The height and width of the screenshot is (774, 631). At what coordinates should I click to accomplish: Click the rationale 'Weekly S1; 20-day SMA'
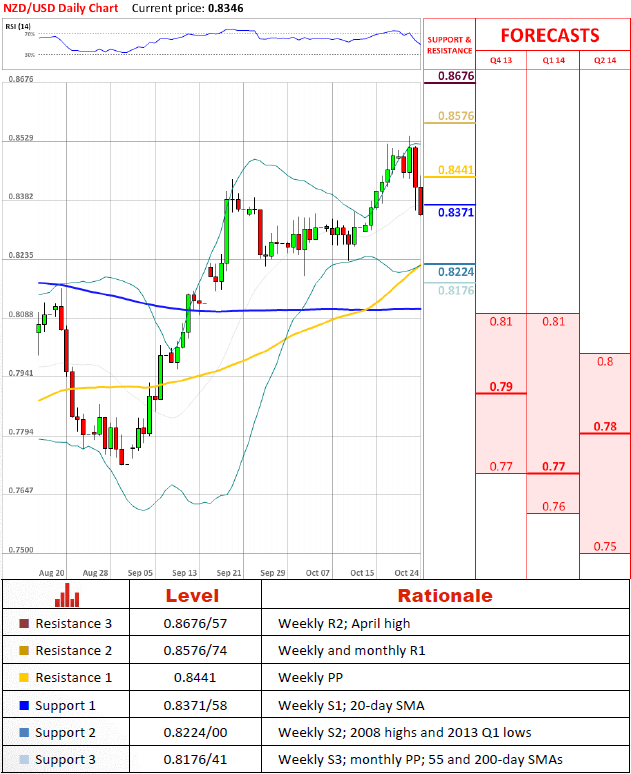(351, 705)
